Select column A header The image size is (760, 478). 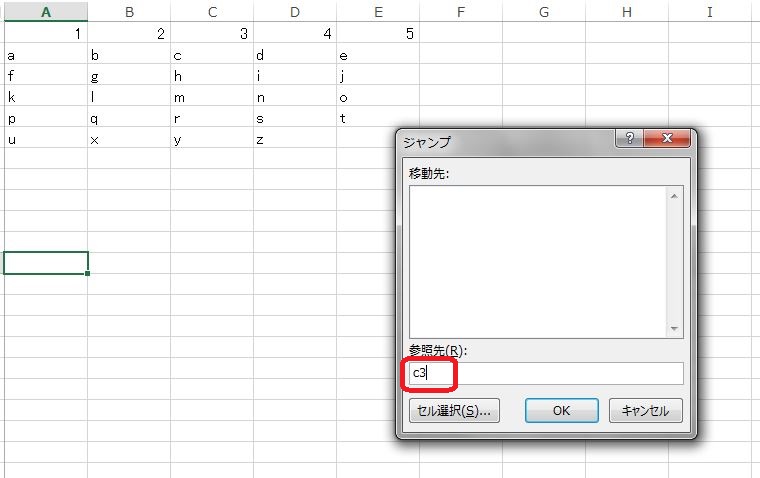coord(45,12)
